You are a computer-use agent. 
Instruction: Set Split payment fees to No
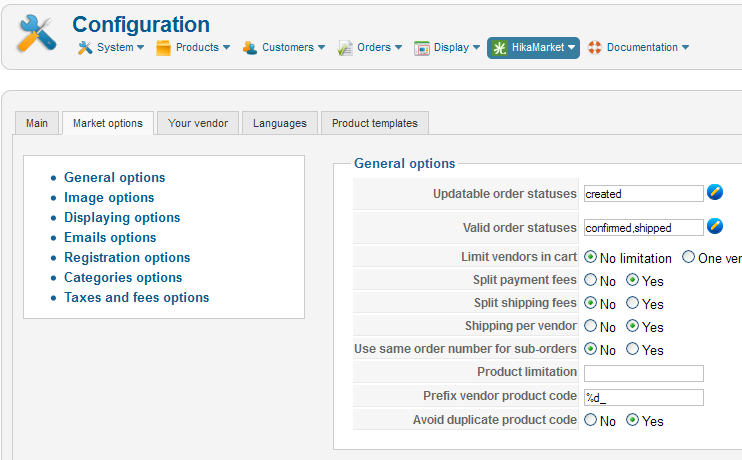click(591, 281)
